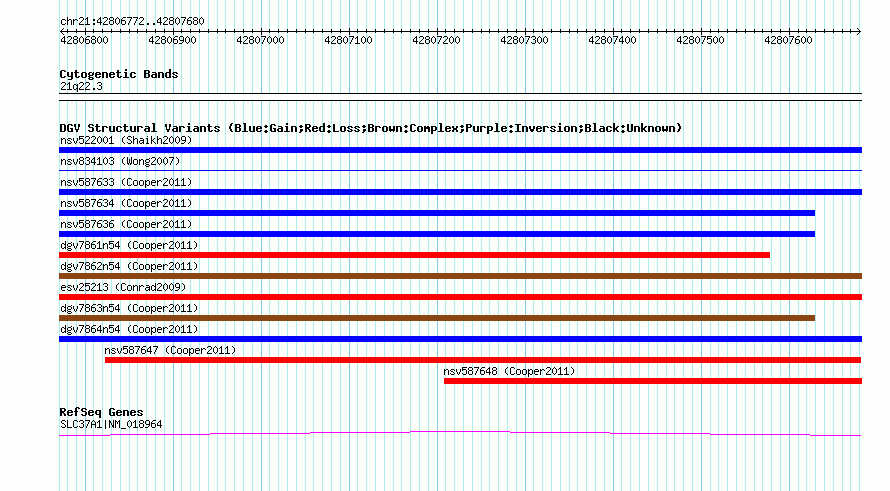
Task: Open variant nsv587636 (Cooper2011) label
Action: click(x=126, y=224)
